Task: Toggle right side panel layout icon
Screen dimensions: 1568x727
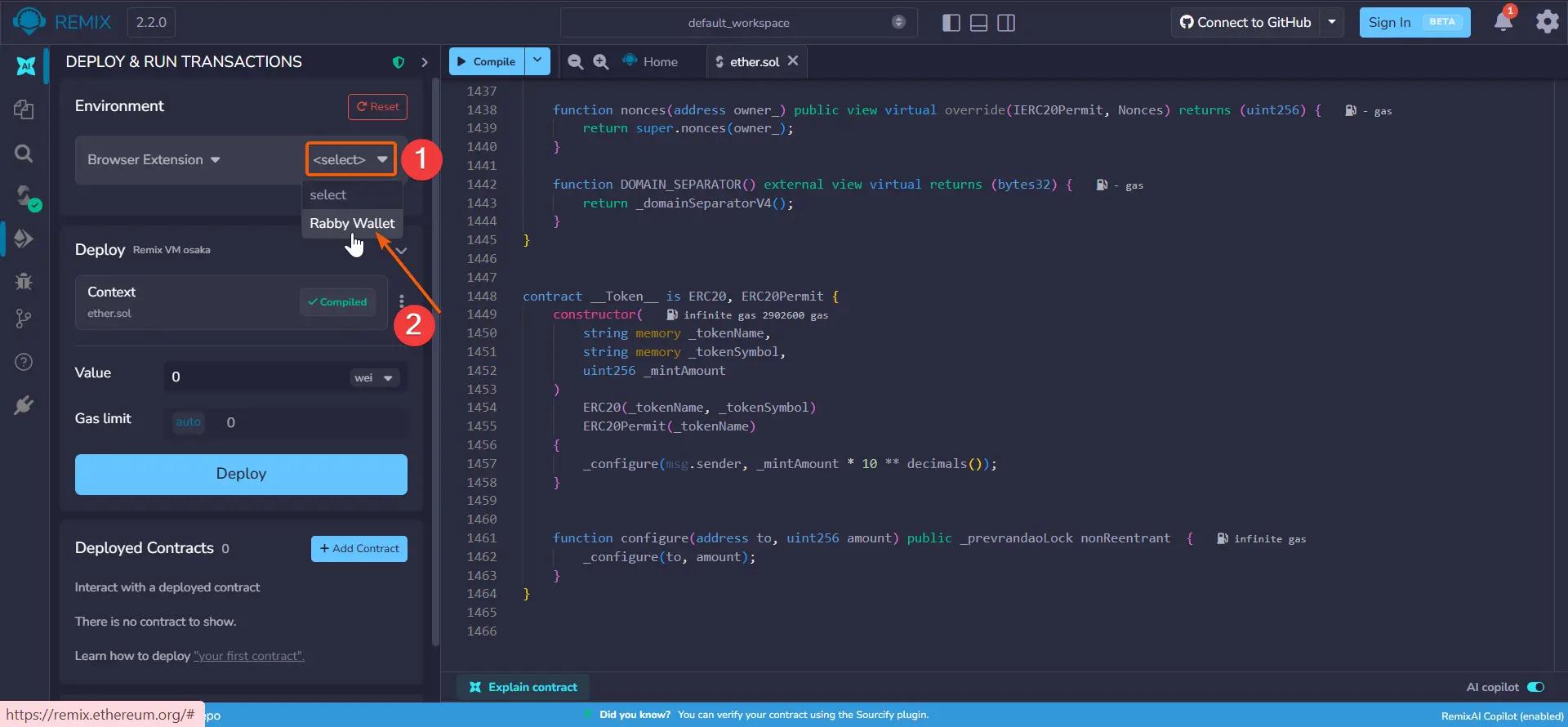Action: 1006,23
